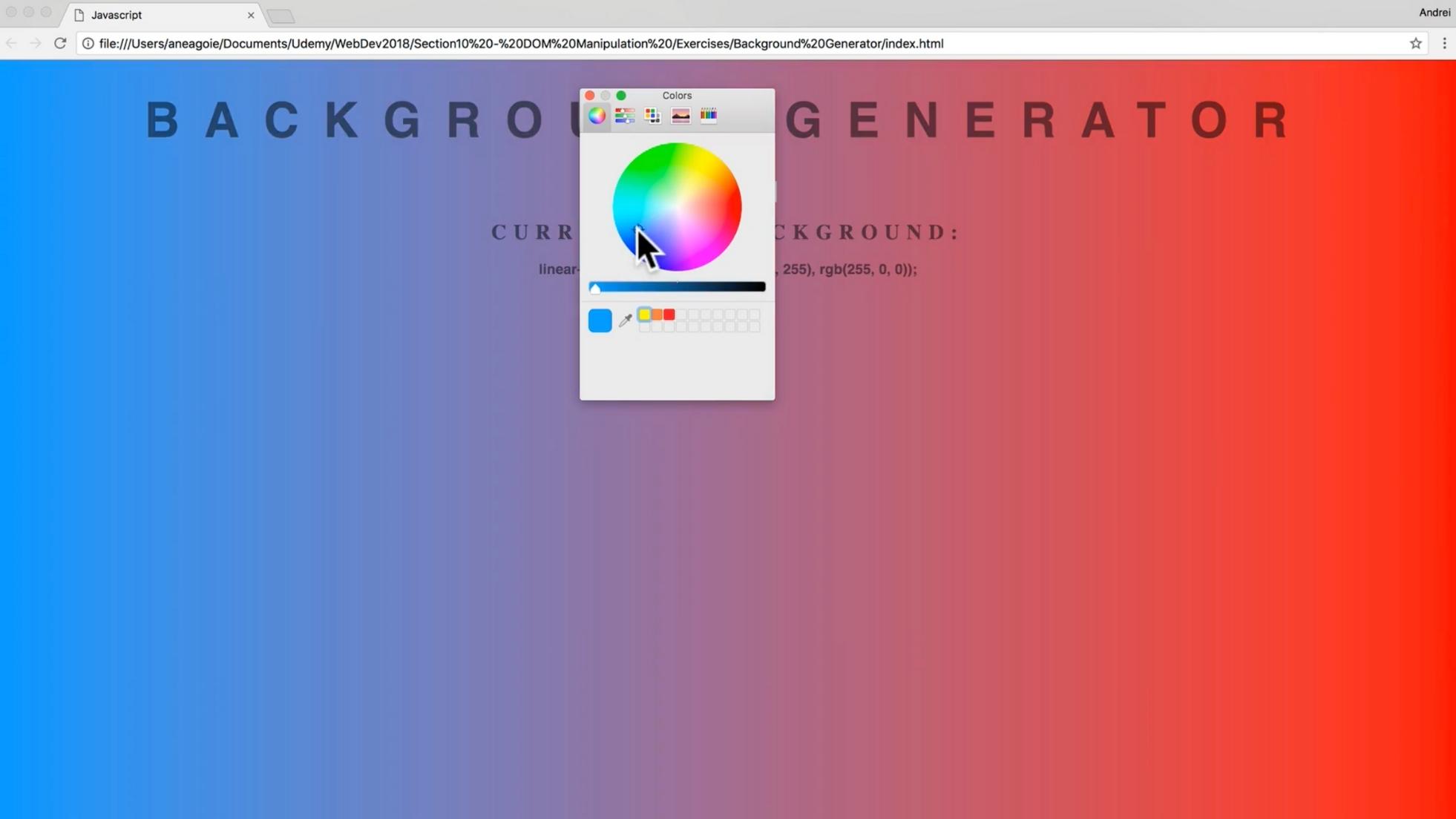Reload the page with refresh icon
Image resolution: width=1456 pixels, height=819 pixels.
[60, 43]
